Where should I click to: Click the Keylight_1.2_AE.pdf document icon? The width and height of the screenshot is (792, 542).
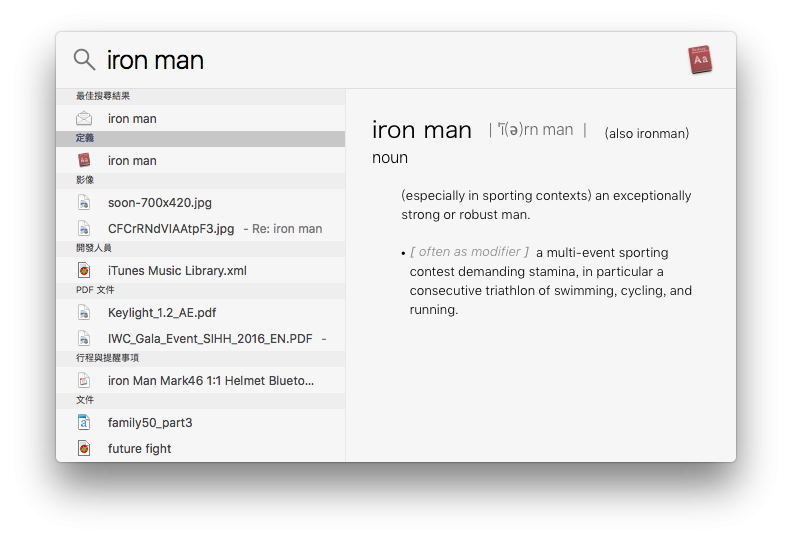point(84,313)
